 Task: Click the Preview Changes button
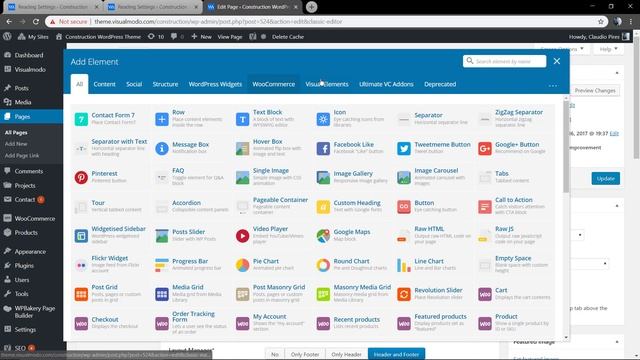[x=595, y=91]
